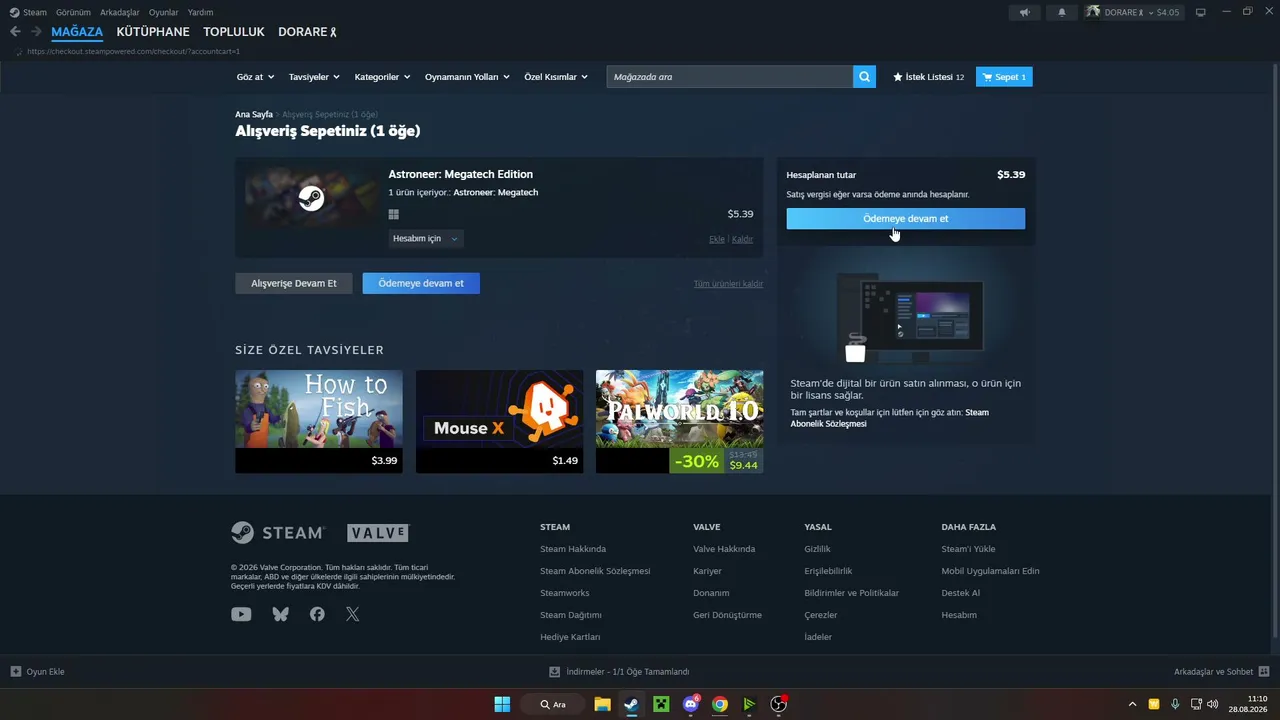Open File Explorer from the taskbar
This screenshot has width=1280, height=720.
[602, 704]
